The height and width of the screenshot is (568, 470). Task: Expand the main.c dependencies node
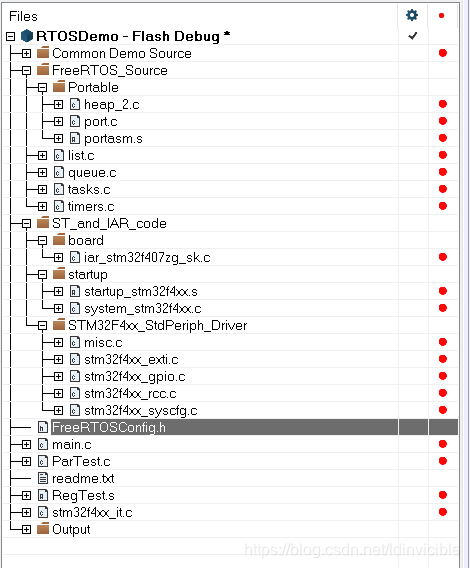click(26, 444)
